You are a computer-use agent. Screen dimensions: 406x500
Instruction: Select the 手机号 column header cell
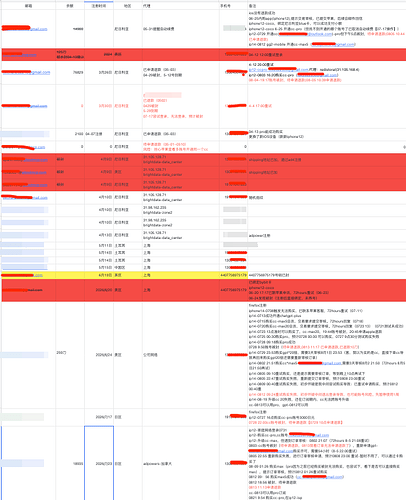233,6
